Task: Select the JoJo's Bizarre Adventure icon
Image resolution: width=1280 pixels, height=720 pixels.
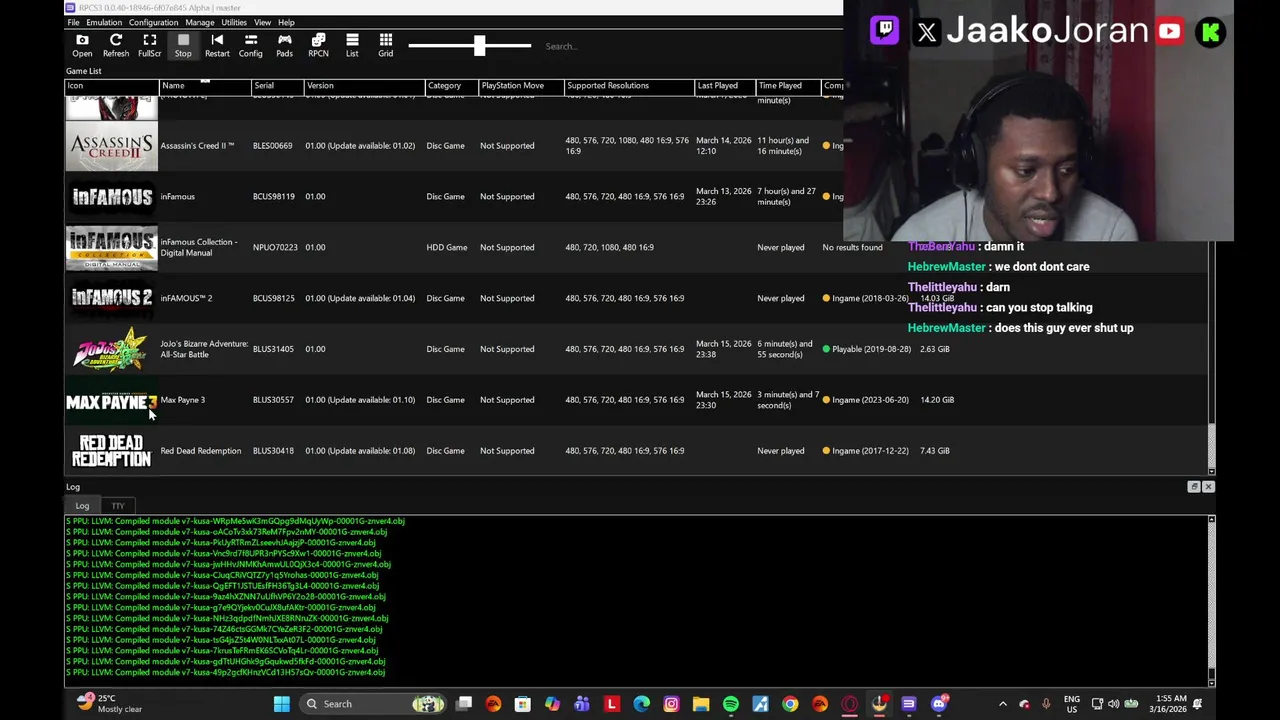Action: [x=112, y=349]
